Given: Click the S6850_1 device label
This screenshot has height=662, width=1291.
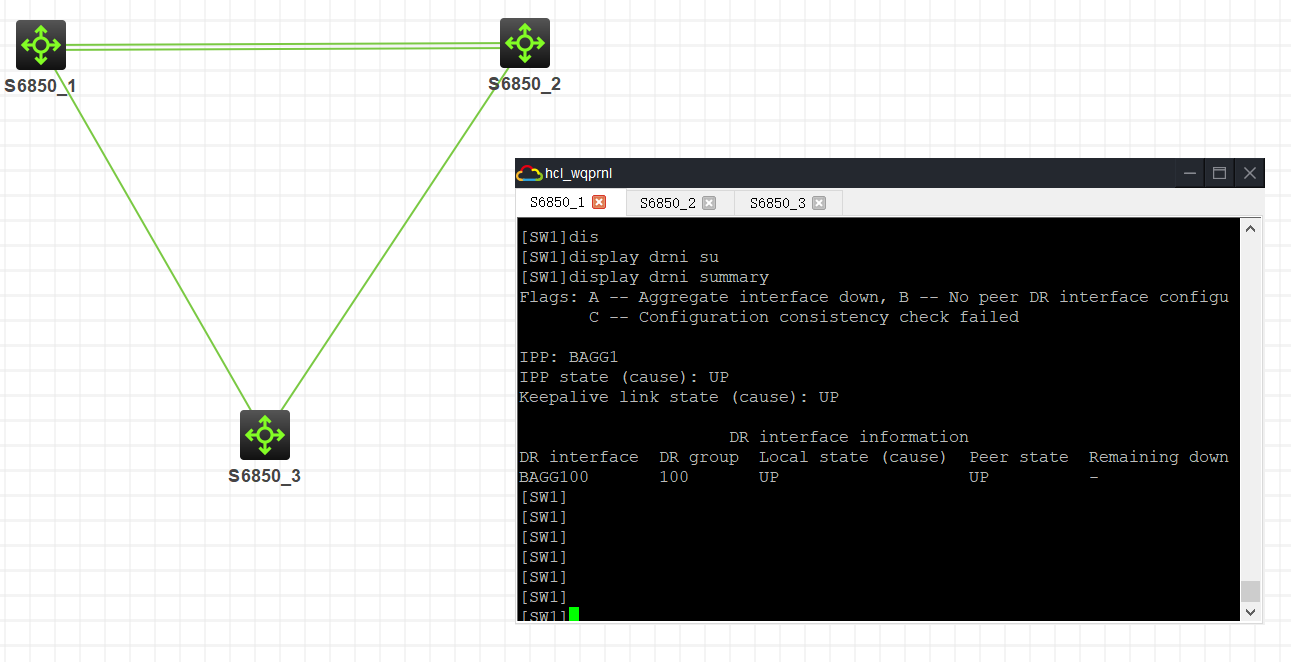Looking at the screenshot, I should point(40,86).
